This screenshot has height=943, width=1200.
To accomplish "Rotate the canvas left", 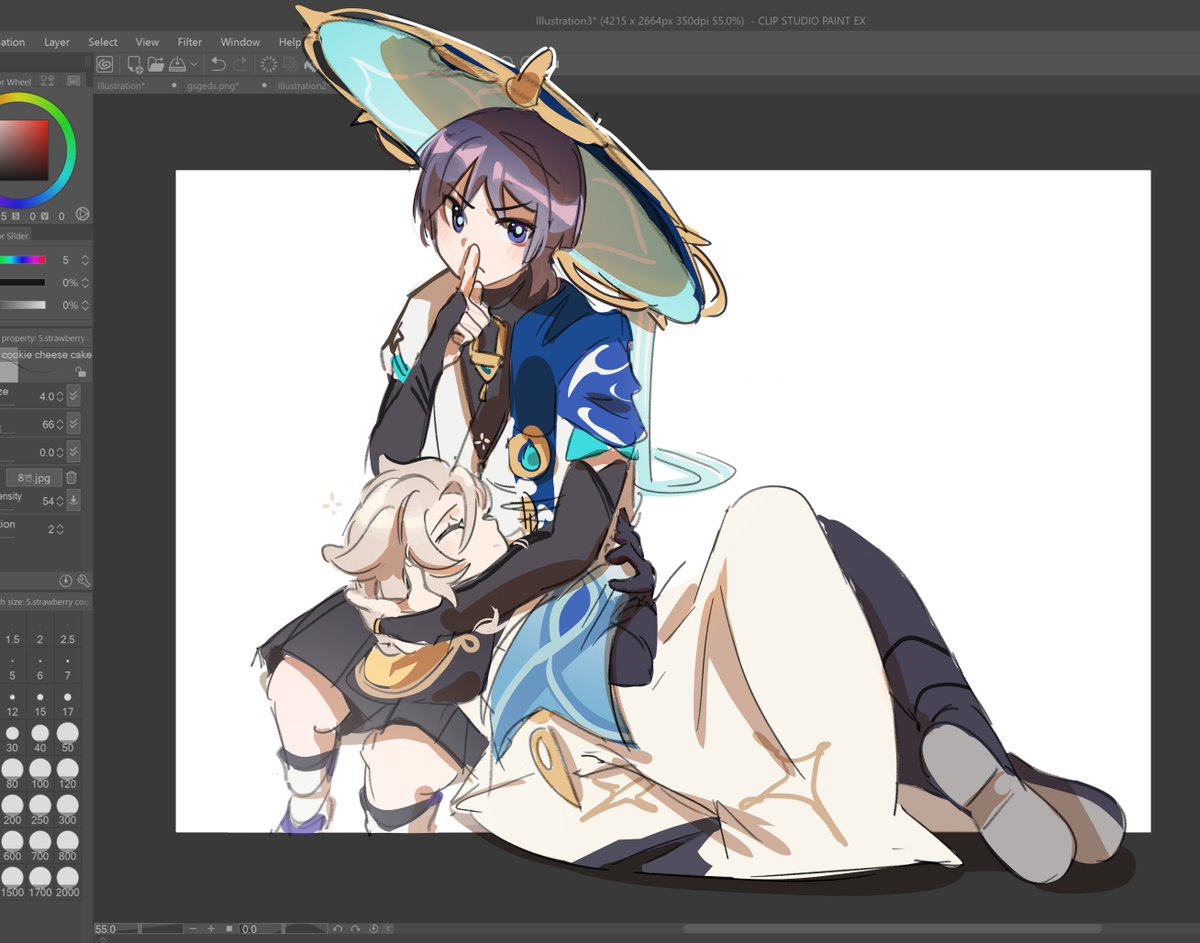I will pos(338,929).
